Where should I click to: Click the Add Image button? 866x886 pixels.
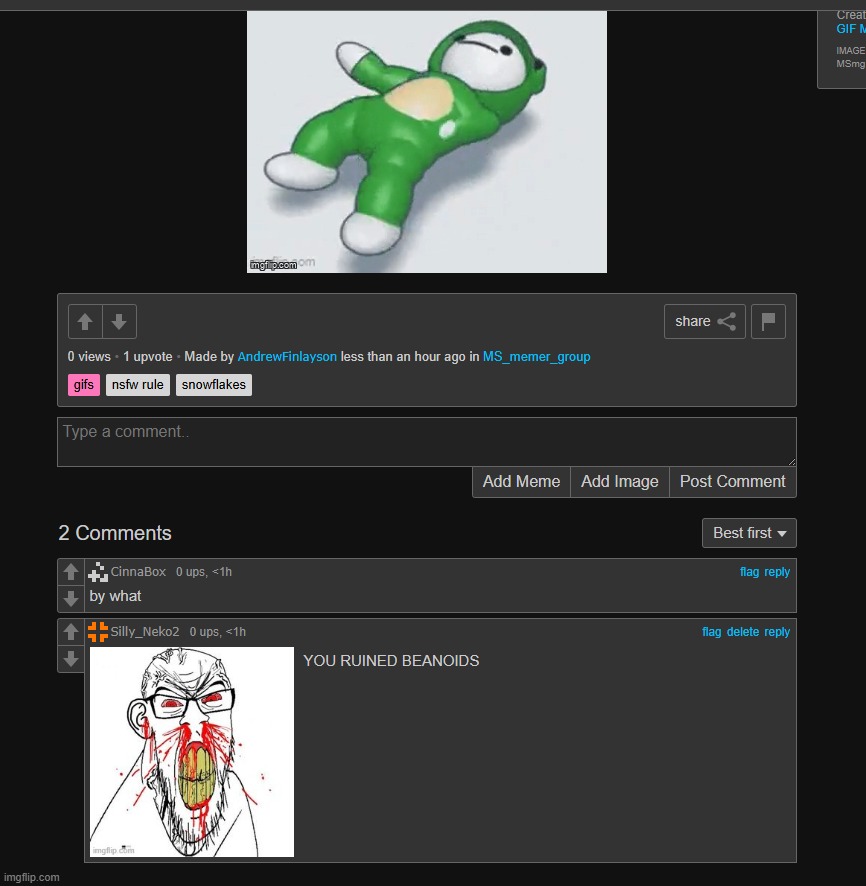(620, 481)
